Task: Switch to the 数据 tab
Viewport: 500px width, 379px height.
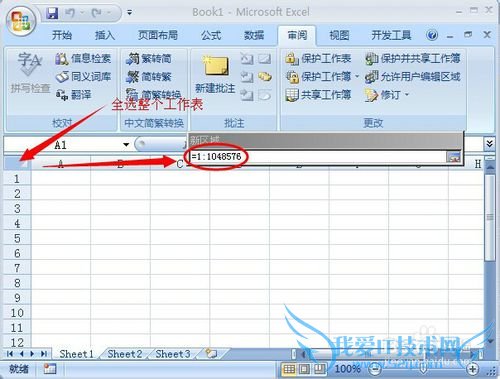Action: [x=254, y=35]
